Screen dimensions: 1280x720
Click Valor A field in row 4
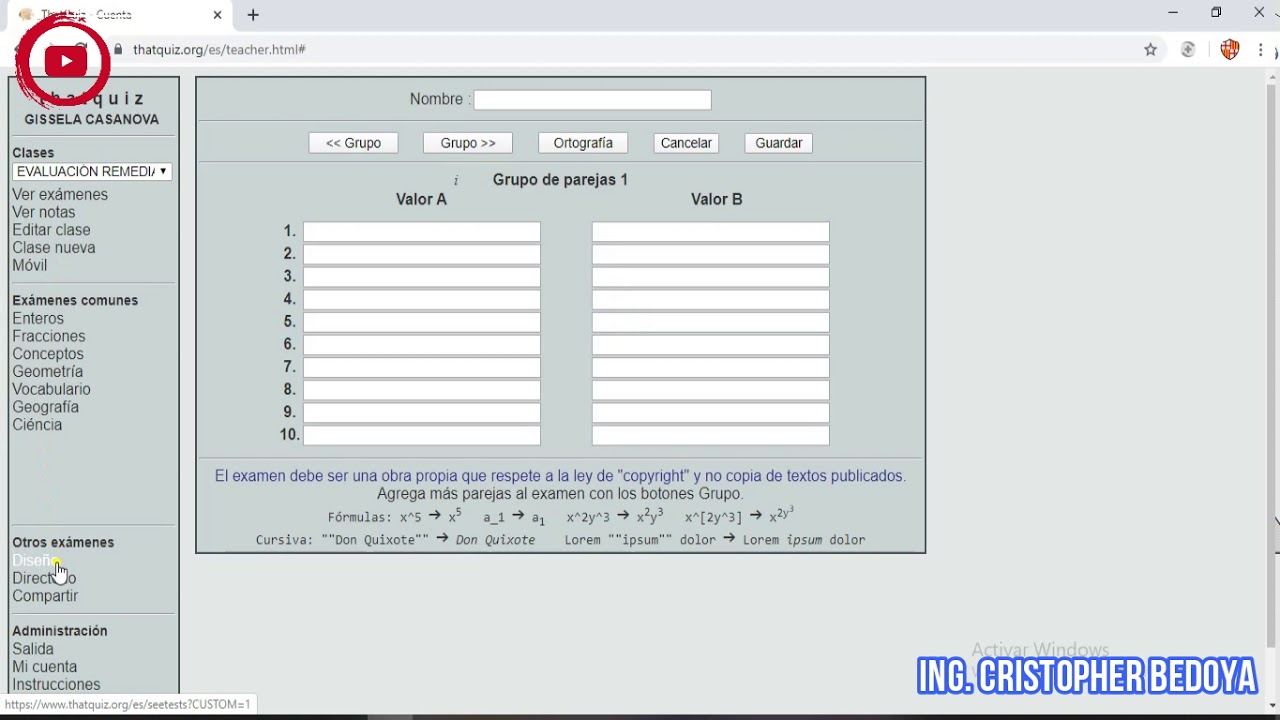click(x=422, y=299)
